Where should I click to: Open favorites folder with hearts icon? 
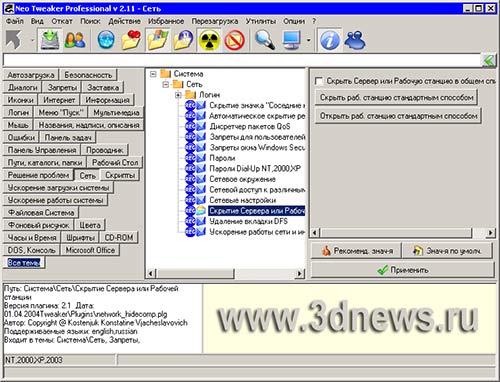point(131,40)
